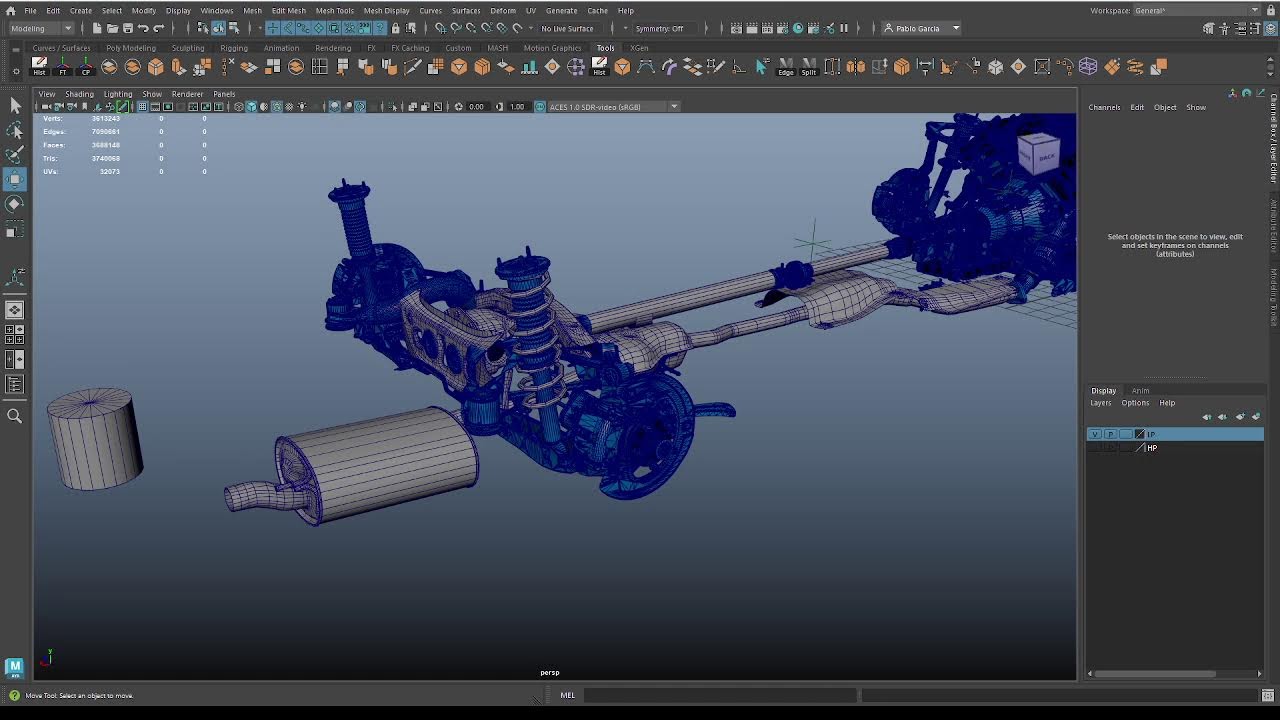The width and height of the screenshot is (1280, 720).
Task: Click the Redo arrow icon
Action: (158, 28)
